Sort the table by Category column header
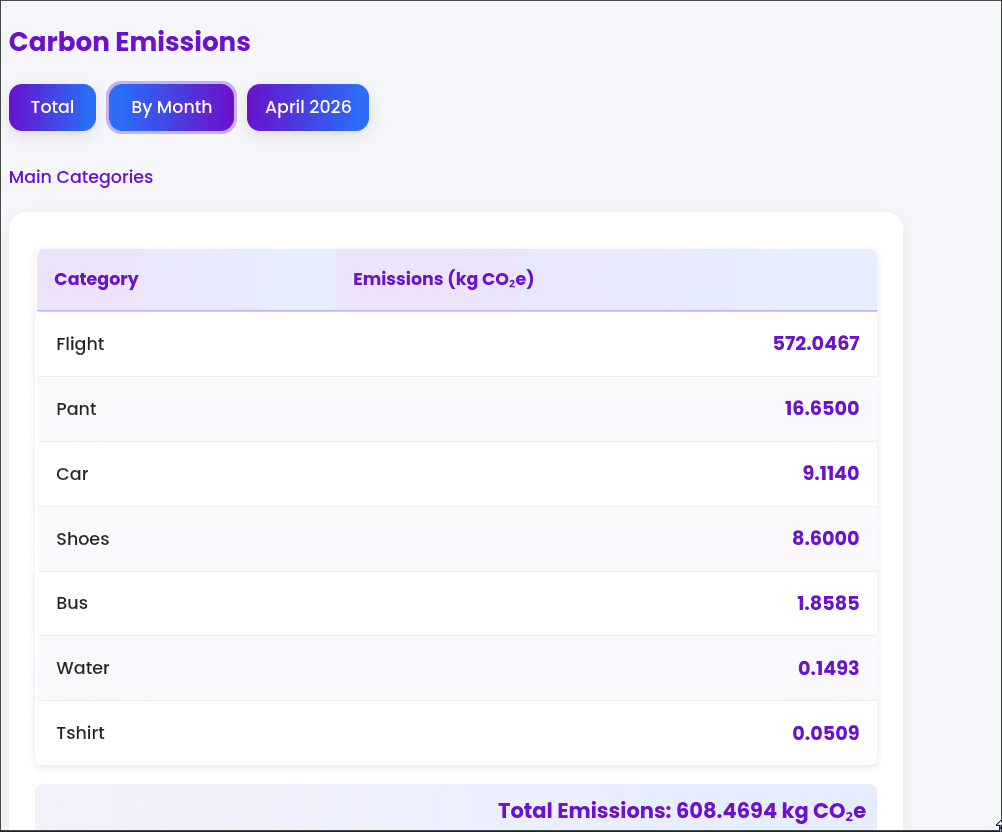Image resolution: width=1002 pixels, height=832 pixels. [96, 279]
